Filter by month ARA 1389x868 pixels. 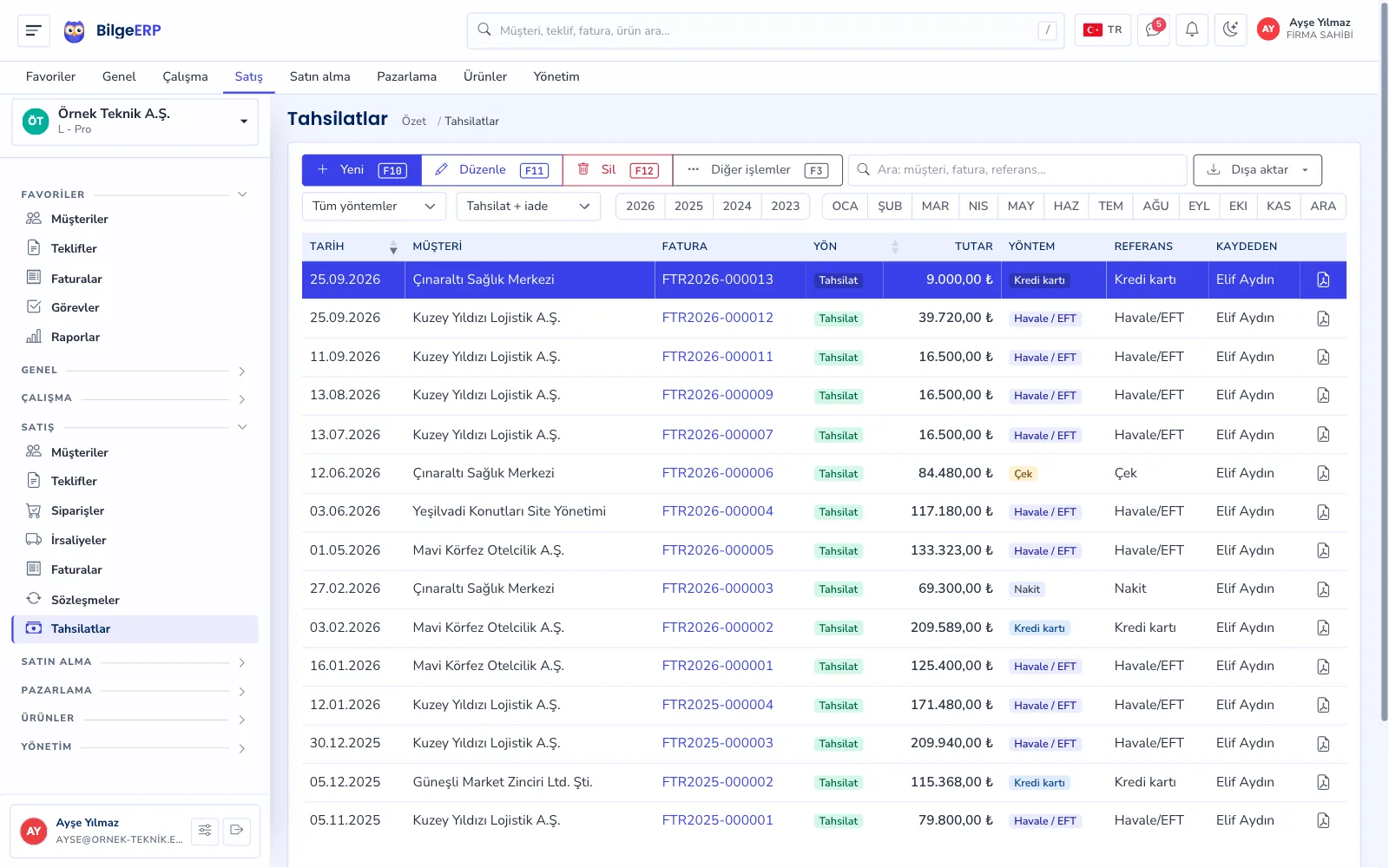coord(1323,207)
